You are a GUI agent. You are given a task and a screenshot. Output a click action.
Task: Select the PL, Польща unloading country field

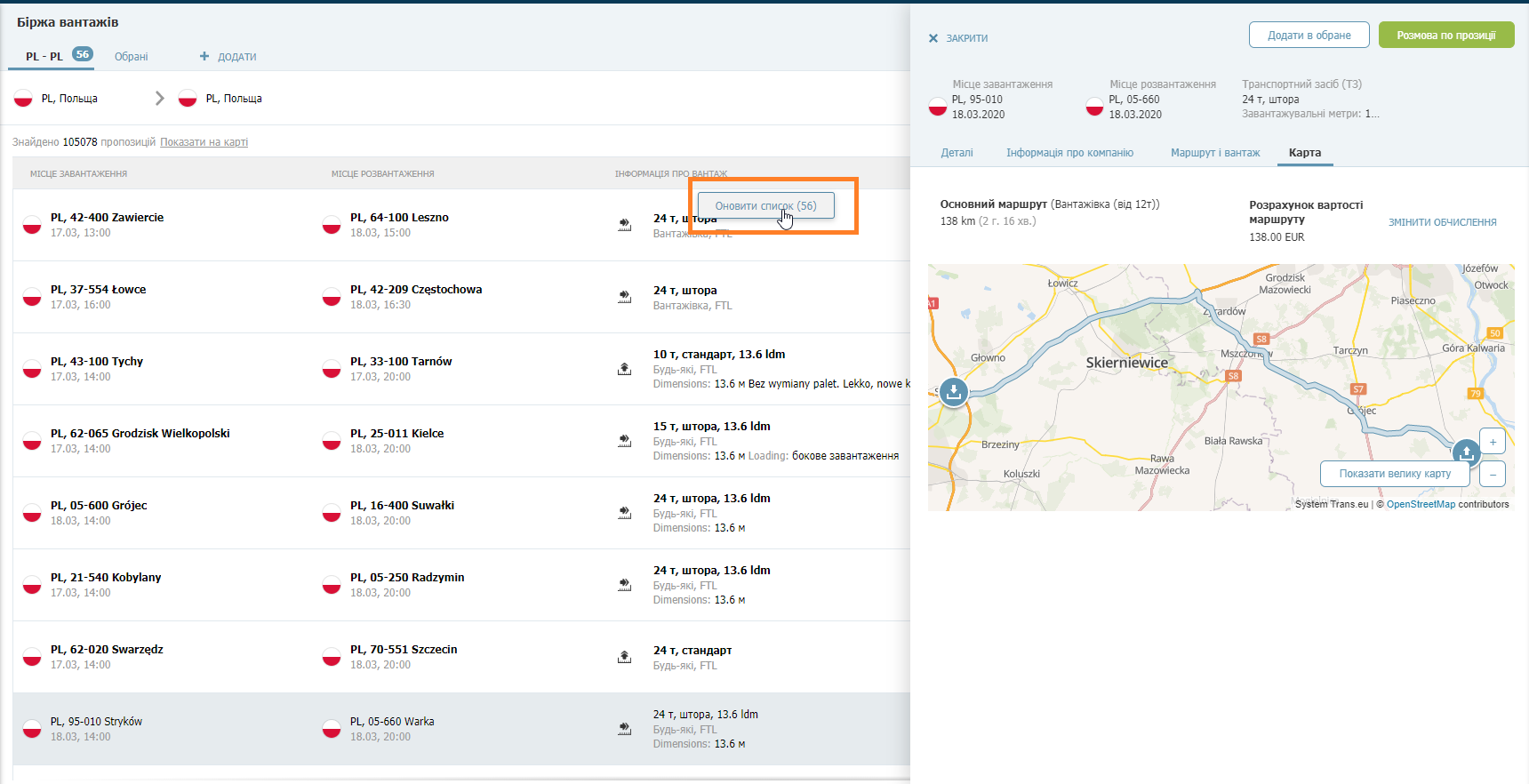point(220,99)
